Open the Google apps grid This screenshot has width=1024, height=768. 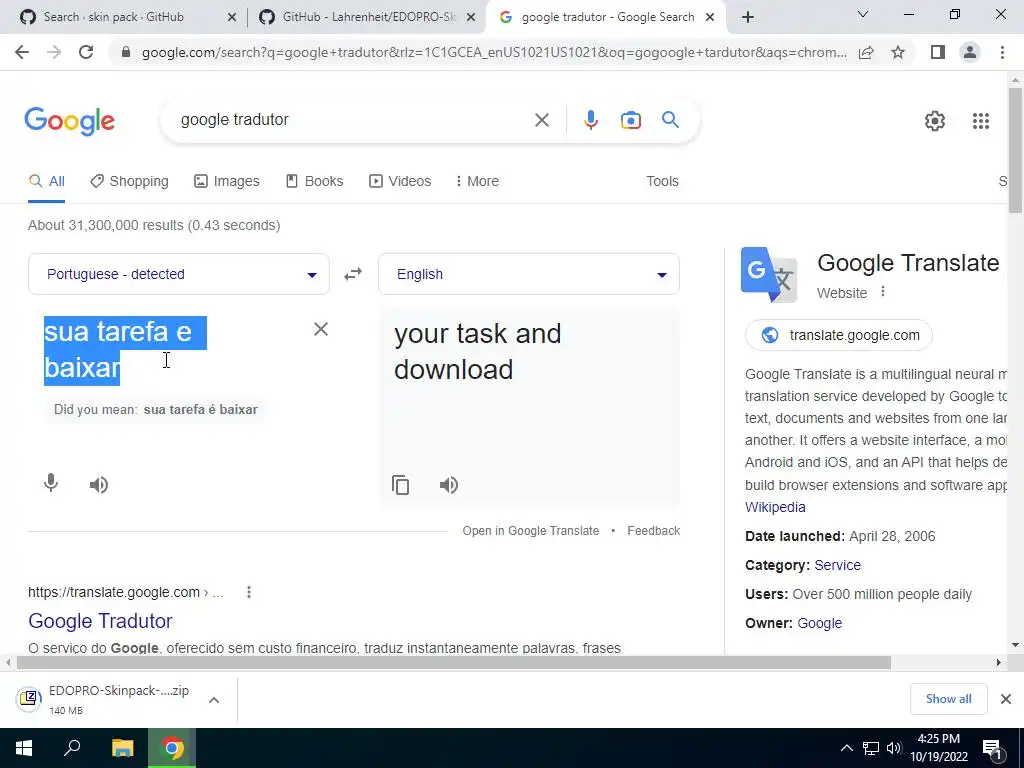pyautogui.click(x=980, y=121)
